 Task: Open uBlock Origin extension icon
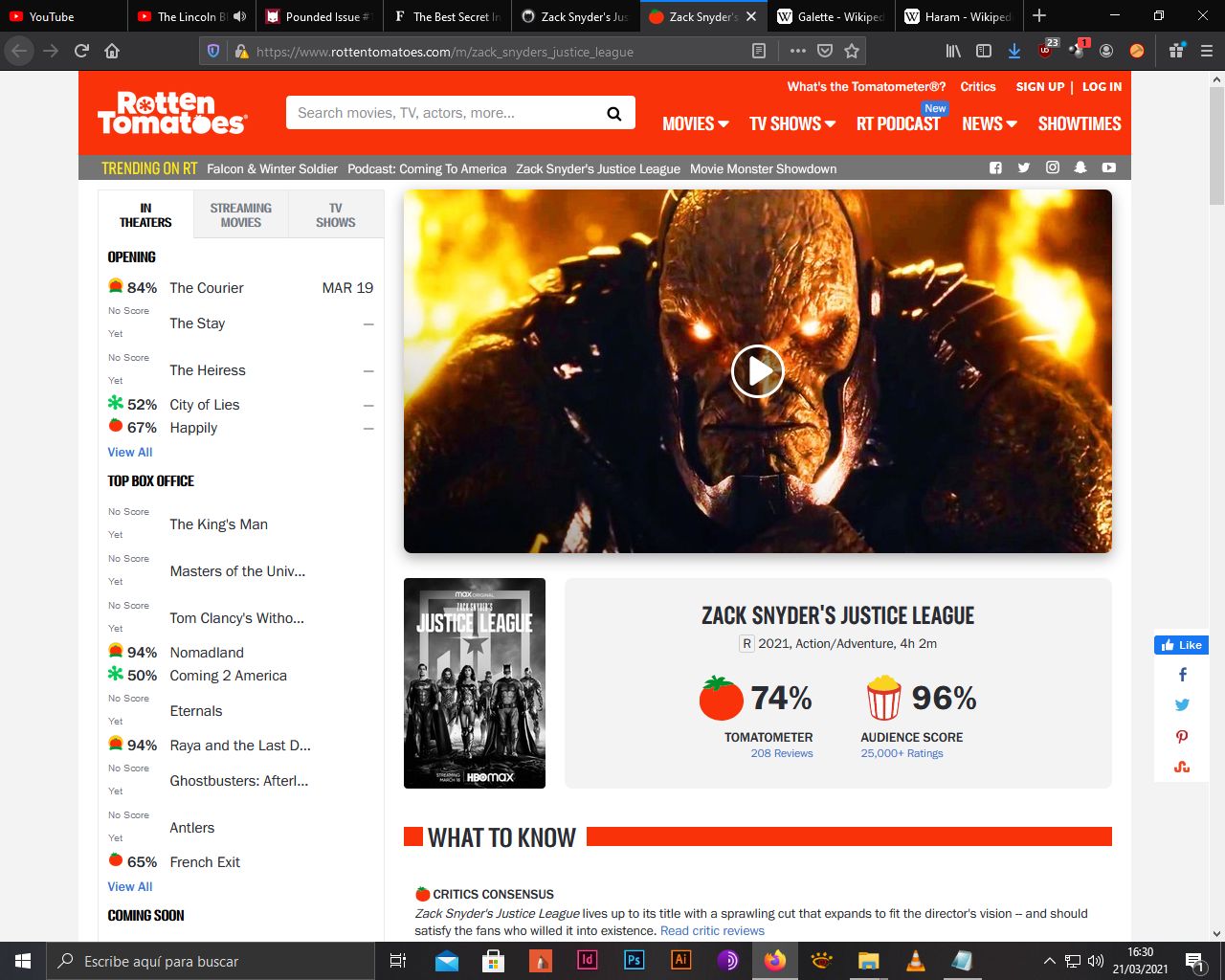coord(1046,50)
